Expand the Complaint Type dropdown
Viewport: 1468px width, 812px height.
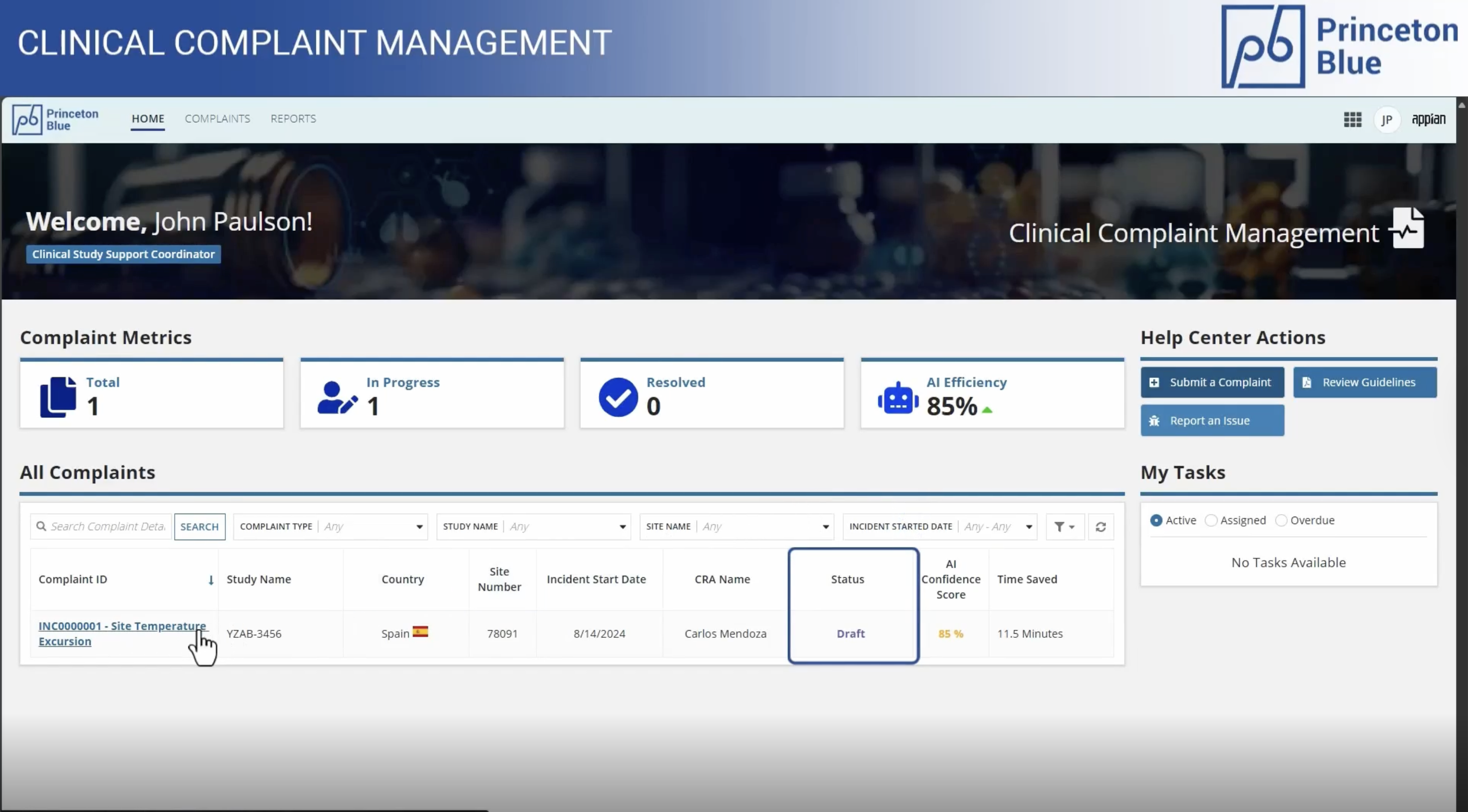419,527
